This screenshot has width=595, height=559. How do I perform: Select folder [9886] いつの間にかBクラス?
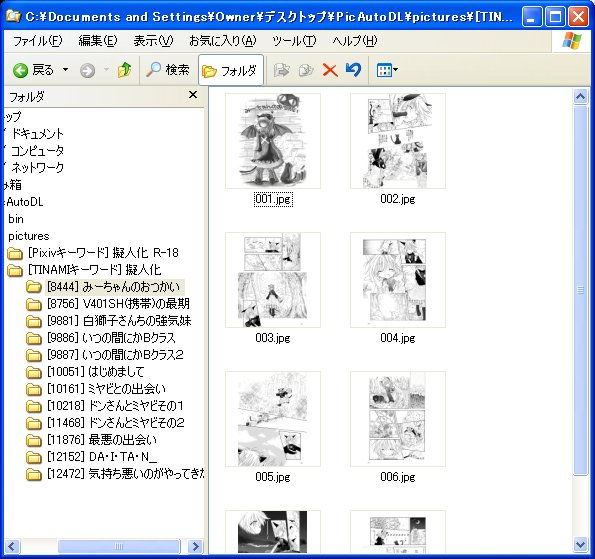[x=111, y=338]
